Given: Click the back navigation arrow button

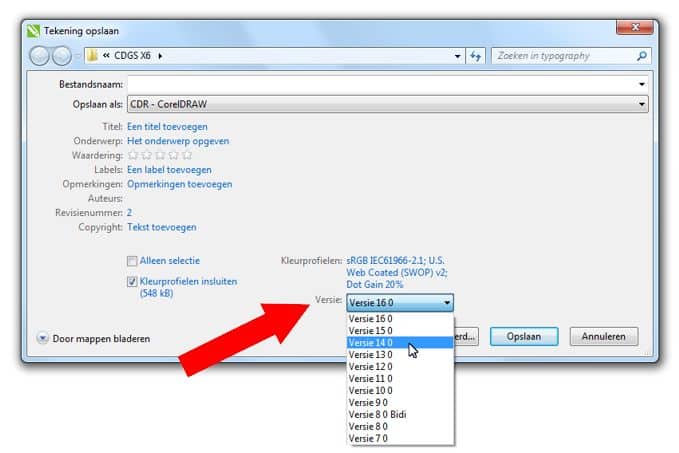Looking at the screenshot, I should click(x=41, y=56).
